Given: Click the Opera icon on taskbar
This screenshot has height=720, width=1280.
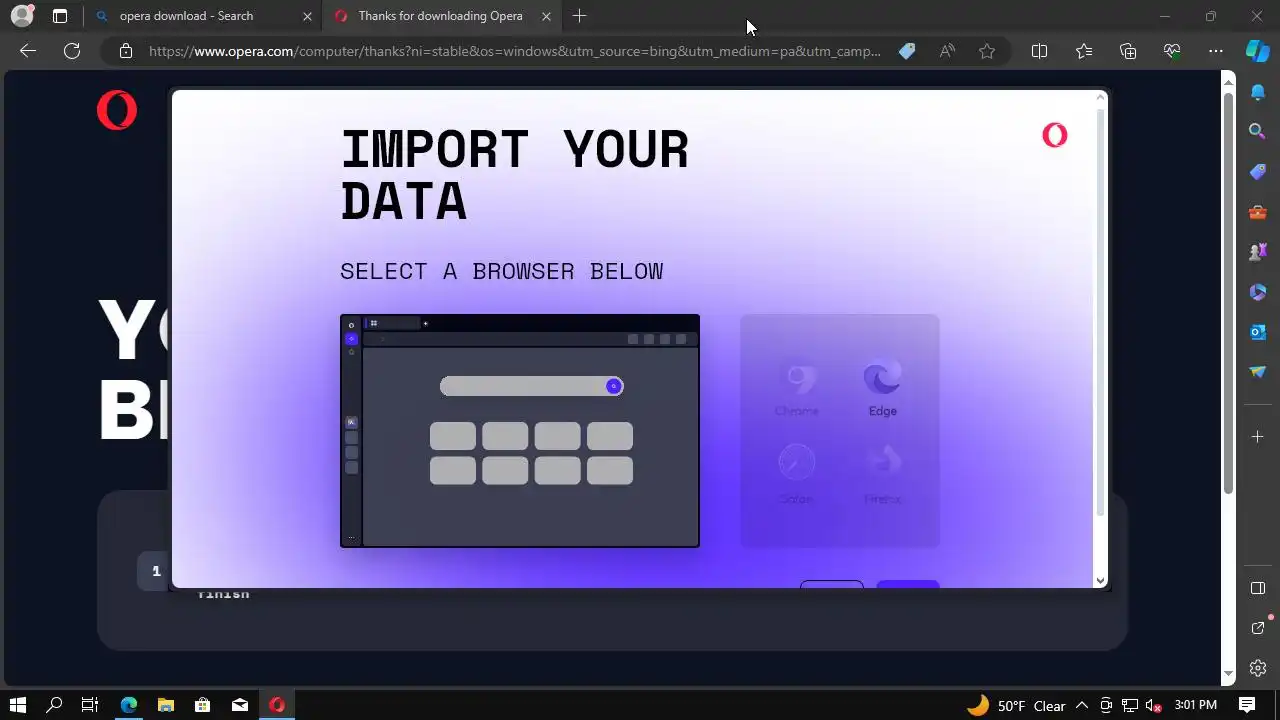Looking at the screenshot, I should click(277, 705).
